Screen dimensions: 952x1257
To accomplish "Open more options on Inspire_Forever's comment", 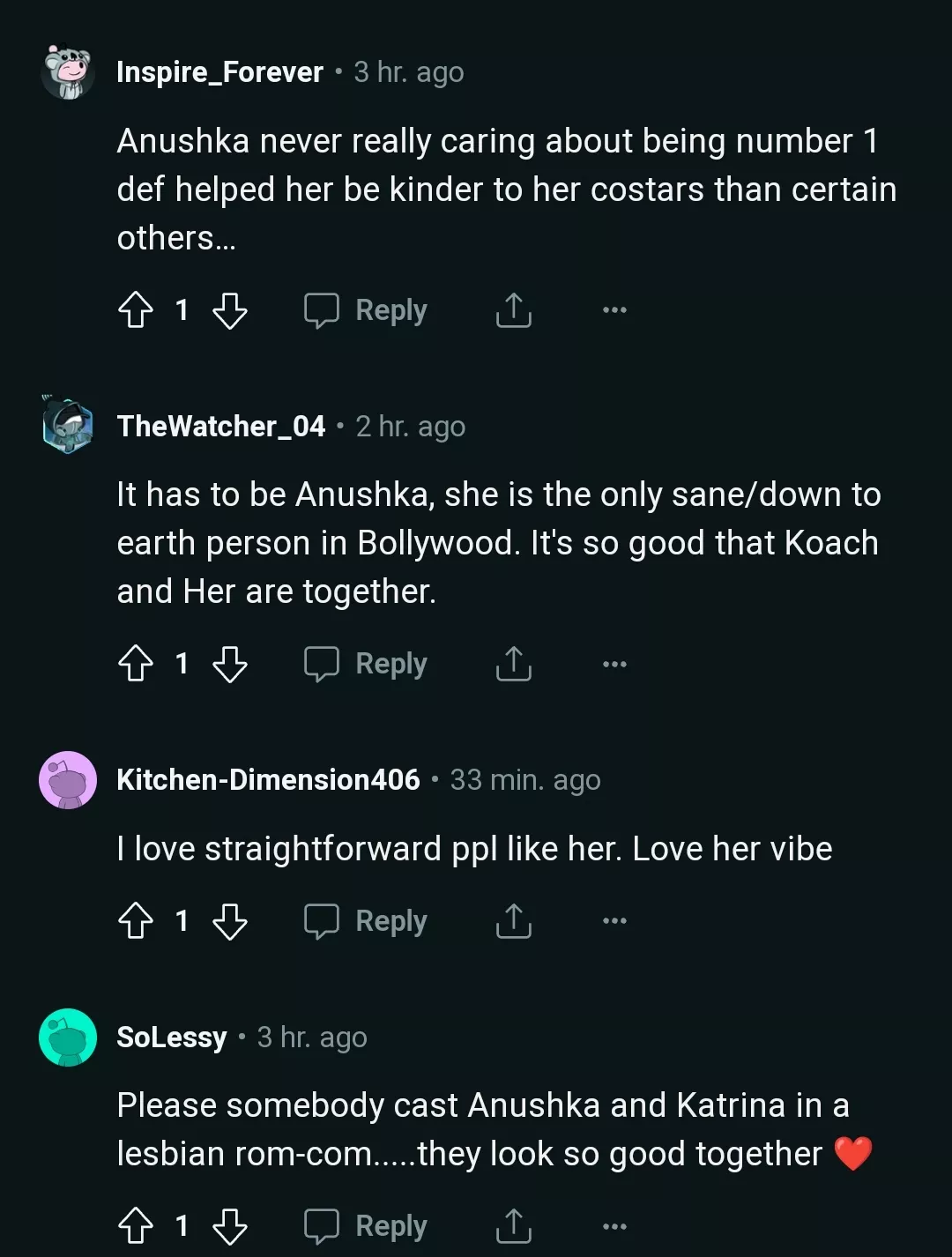I will 614,310.
